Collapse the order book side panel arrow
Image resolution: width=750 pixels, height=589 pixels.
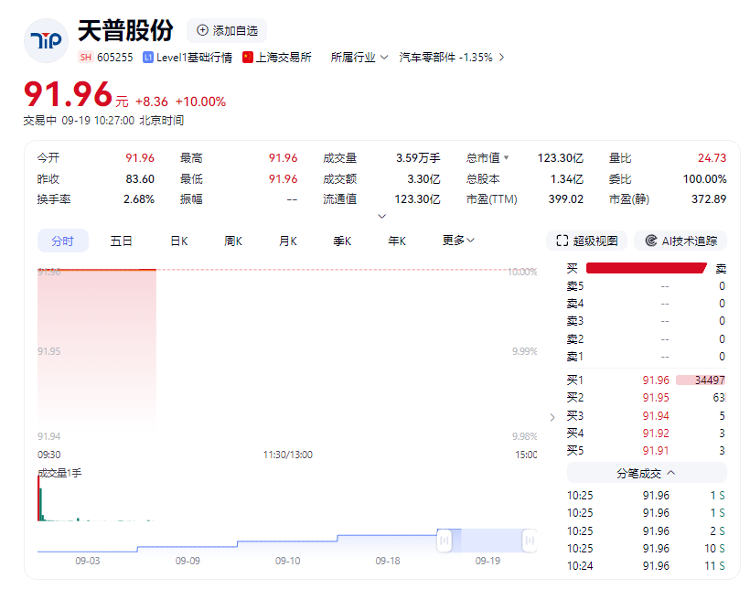(552, 417)
